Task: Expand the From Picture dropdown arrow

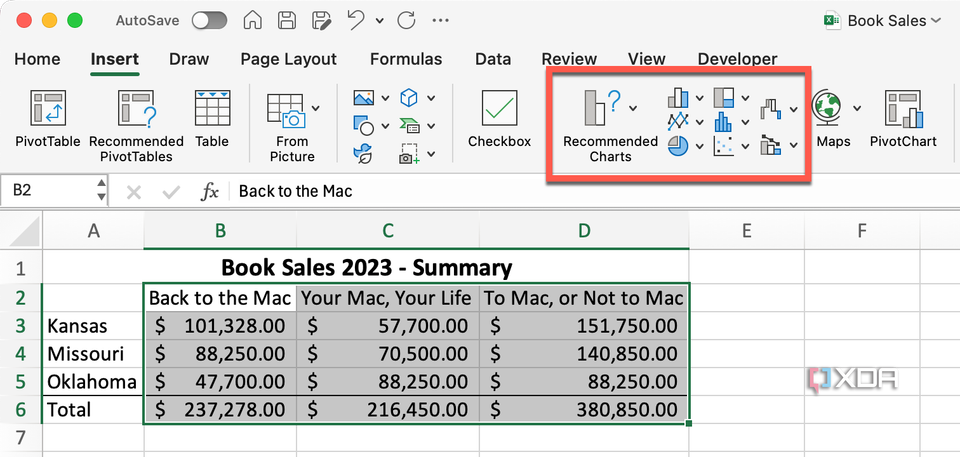Action: (x=315, y=108)
